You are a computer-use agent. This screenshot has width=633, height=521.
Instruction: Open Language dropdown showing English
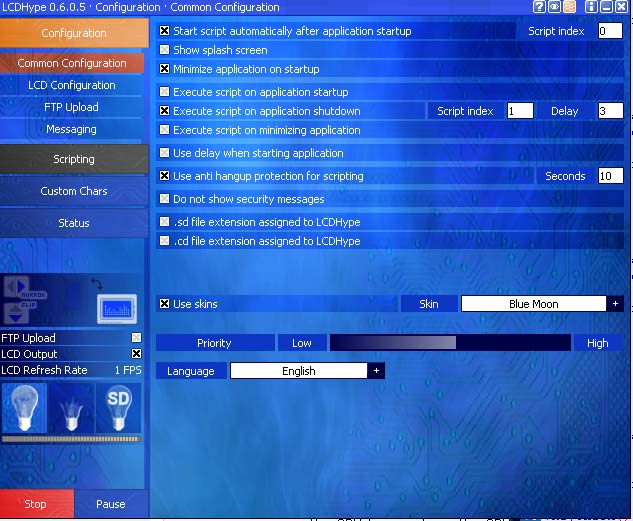pyautogui.click(x=298, y=370)
